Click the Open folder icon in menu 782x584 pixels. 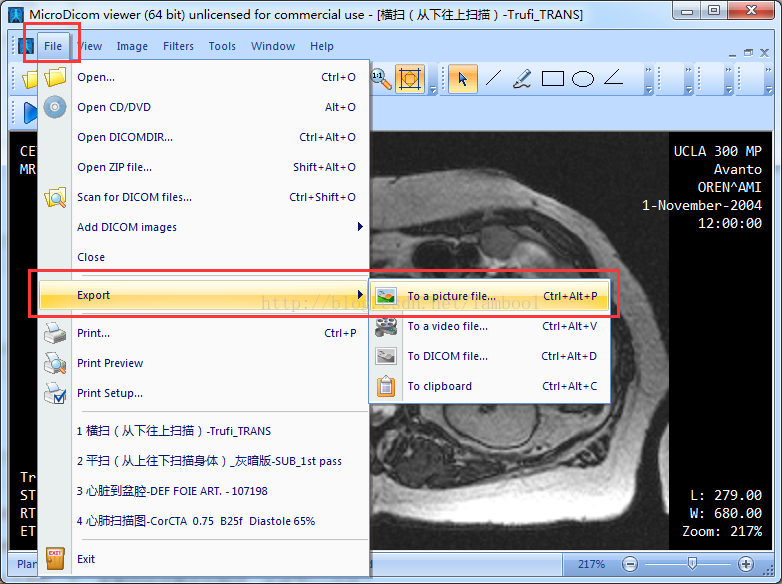(55, 77)
